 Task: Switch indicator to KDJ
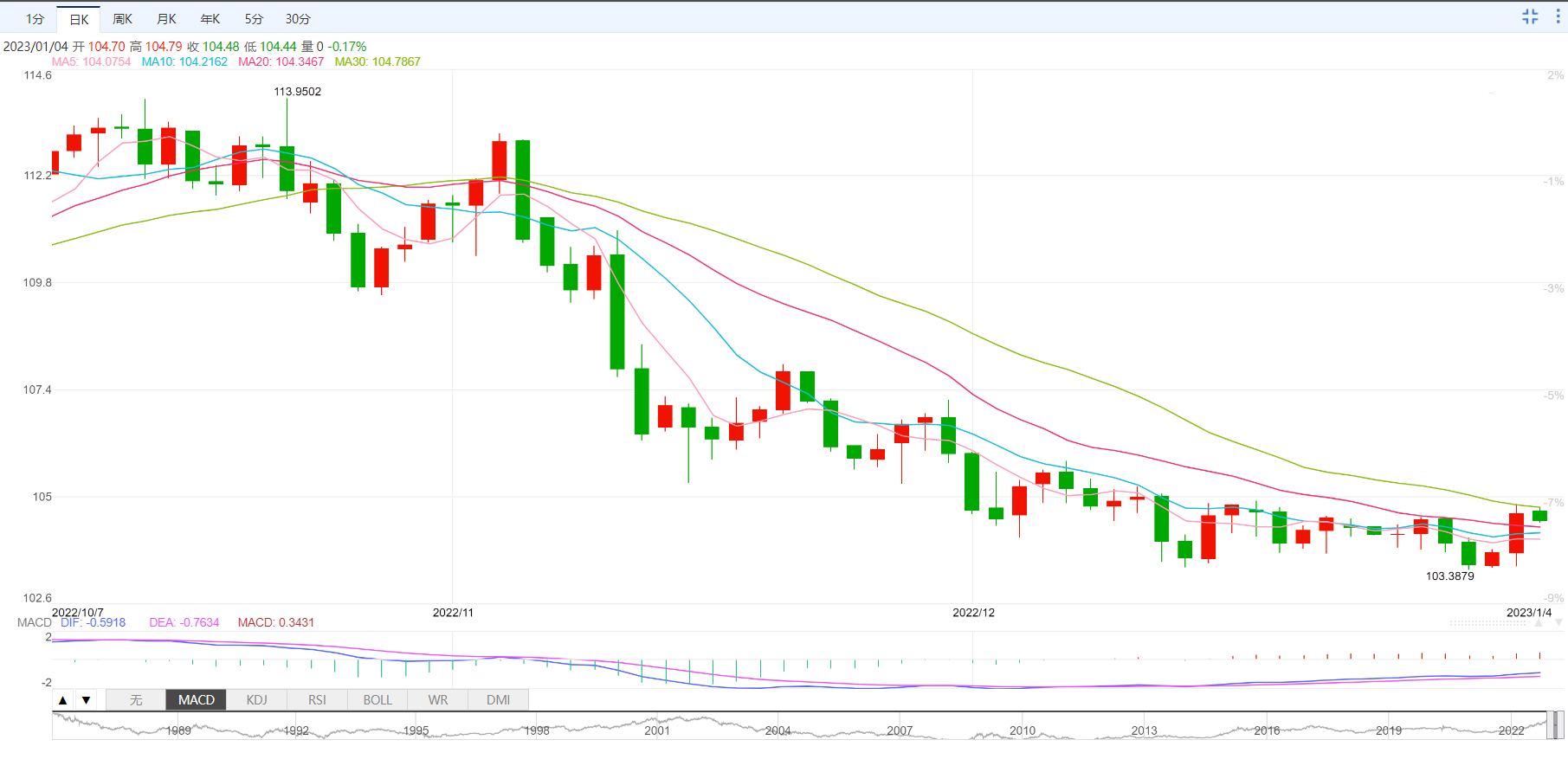[257, 700]
